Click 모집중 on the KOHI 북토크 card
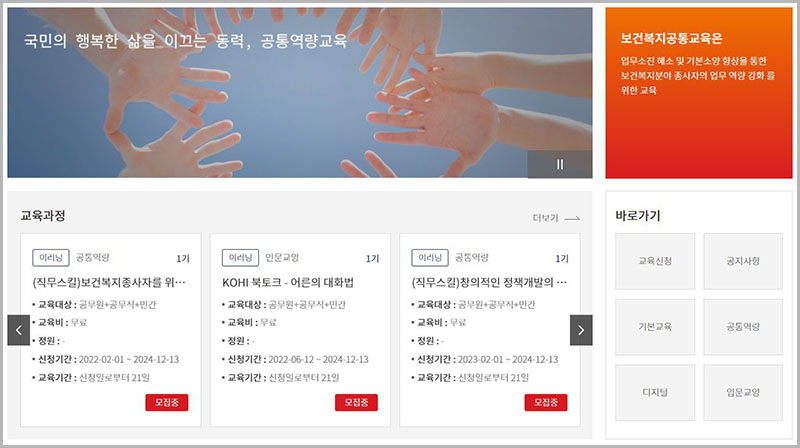 (x=356, y=402)
